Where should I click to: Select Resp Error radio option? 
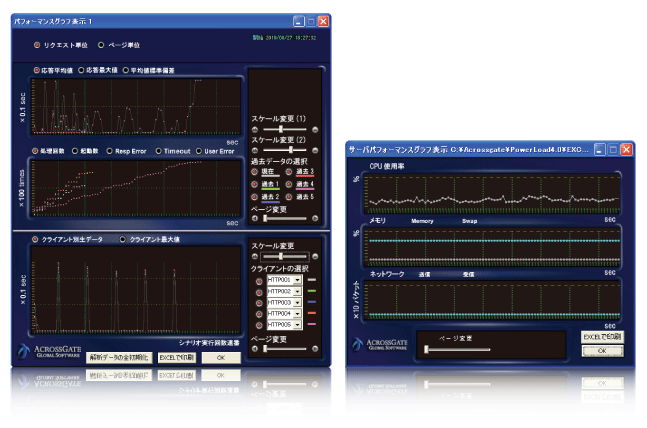tap(110, 151)
